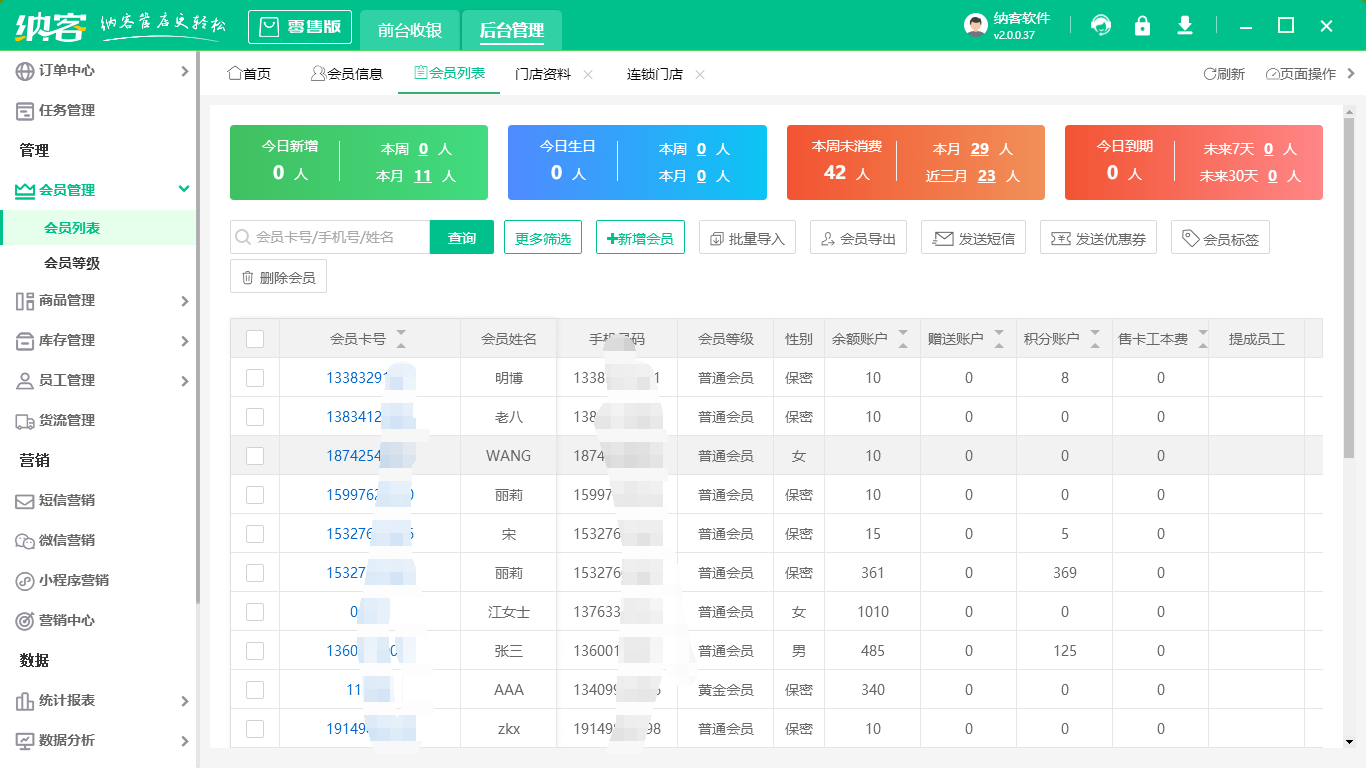The height and width of the screenshot is (768, 1366).
Task: Click the download icon in title bar
Action: pos(1185,25)
